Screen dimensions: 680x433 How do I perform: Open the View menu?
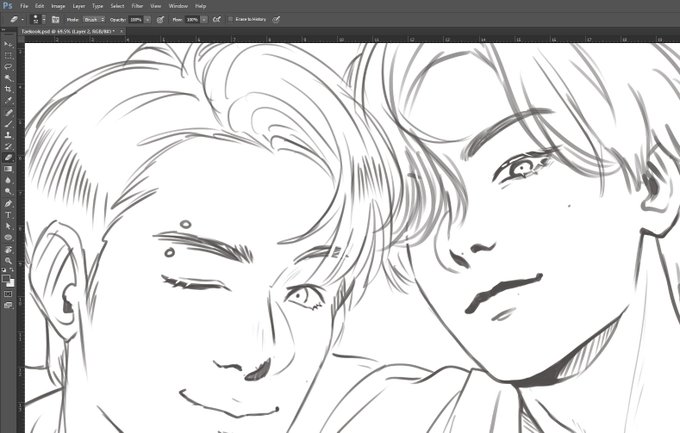pyautogui.click(x=156, y=6)
